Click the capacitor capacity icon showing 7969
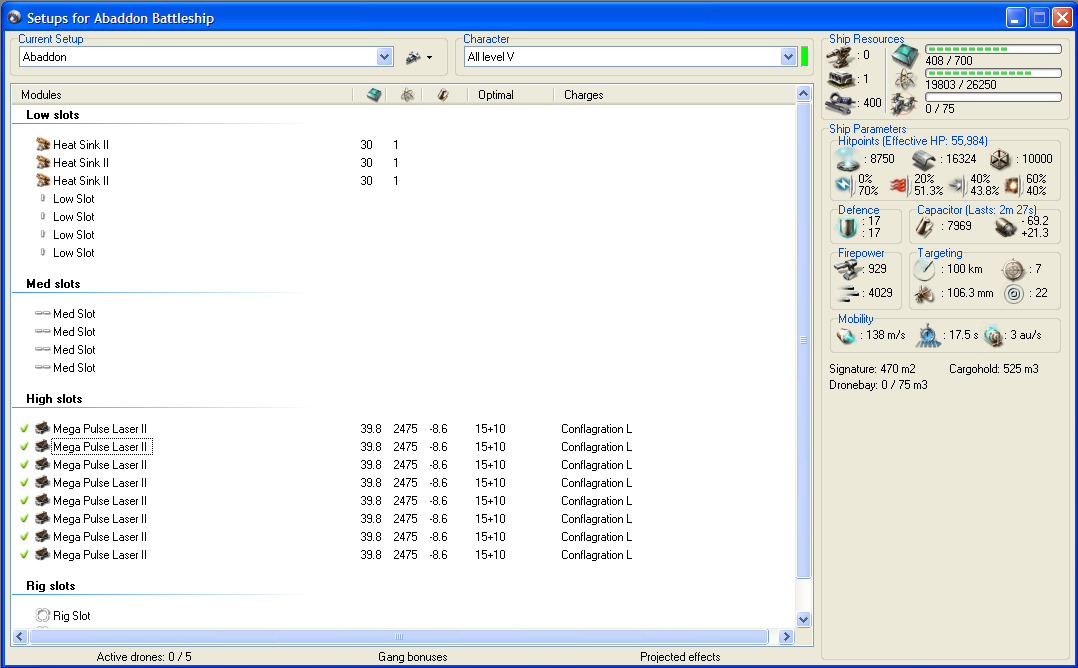The height and width of the screenshot is (668, 1078). (925, 227)
